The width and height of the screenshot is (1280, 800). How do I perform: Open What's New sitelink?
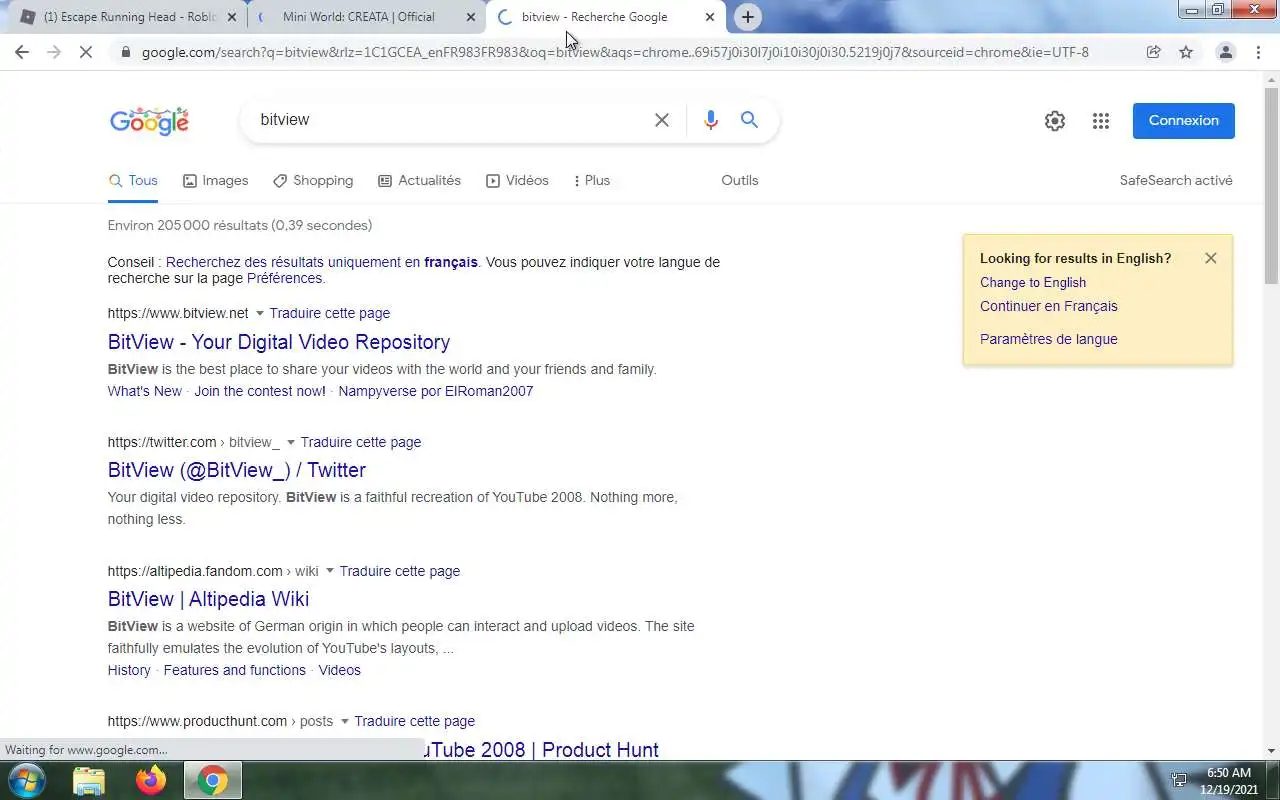tap(145, 391)
